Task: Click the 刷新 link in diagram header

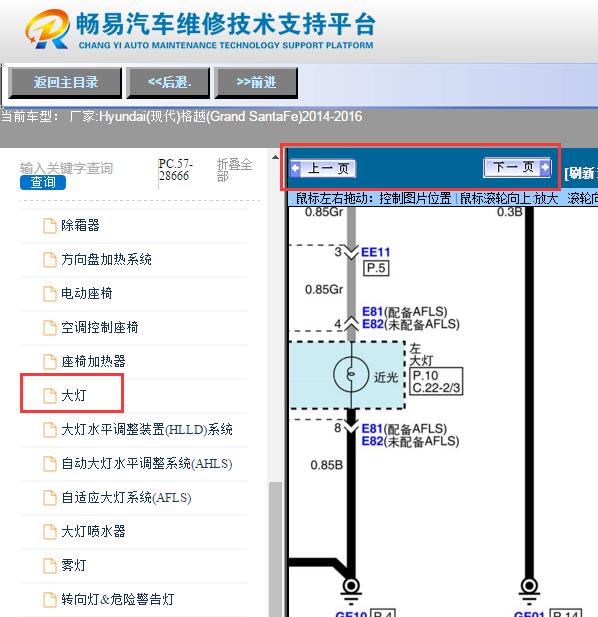Action: [581, 173]
